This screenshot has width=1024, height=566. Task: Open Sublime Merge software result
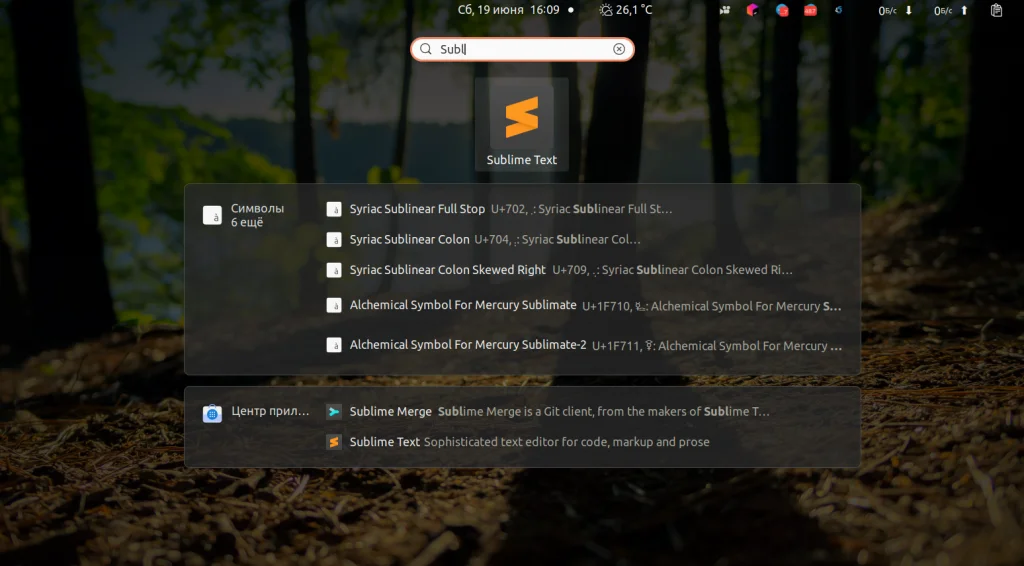[584, 412]
